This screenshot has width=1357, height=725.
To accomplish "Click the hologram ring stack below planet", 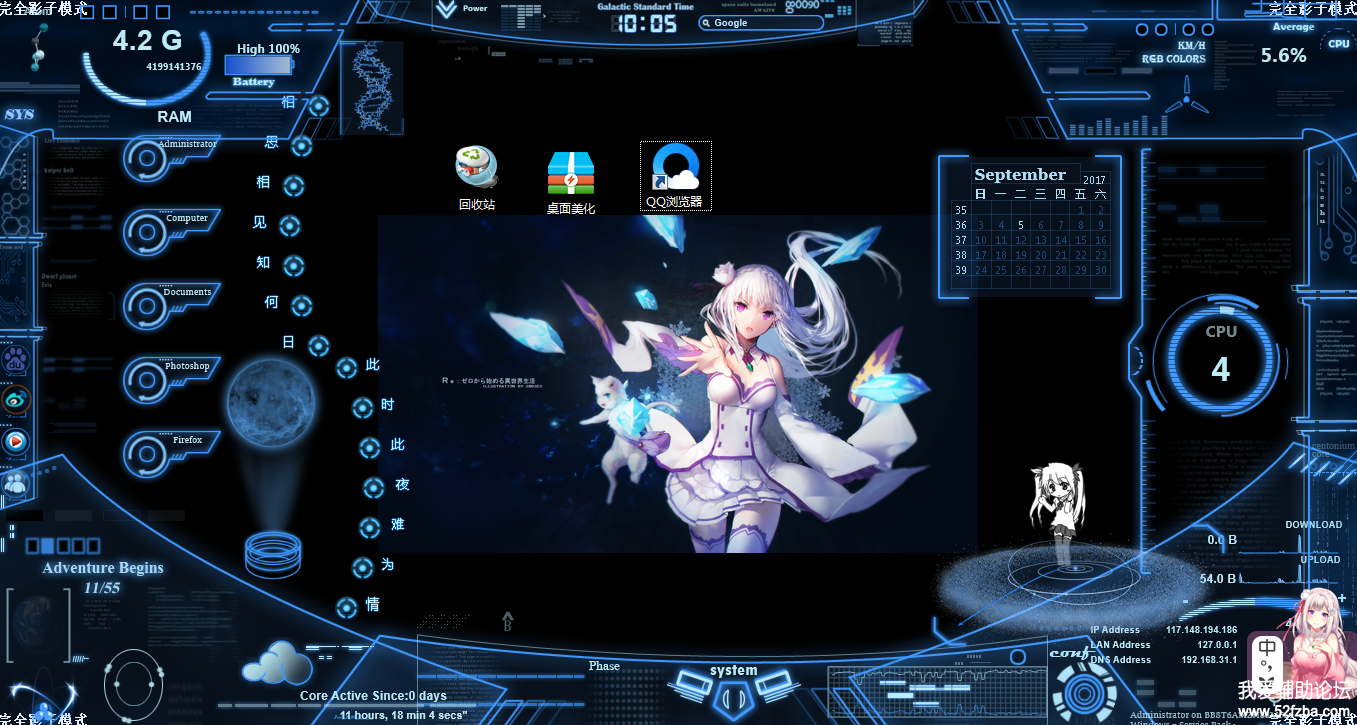I will pyautogui.click(x=273, y=556).
